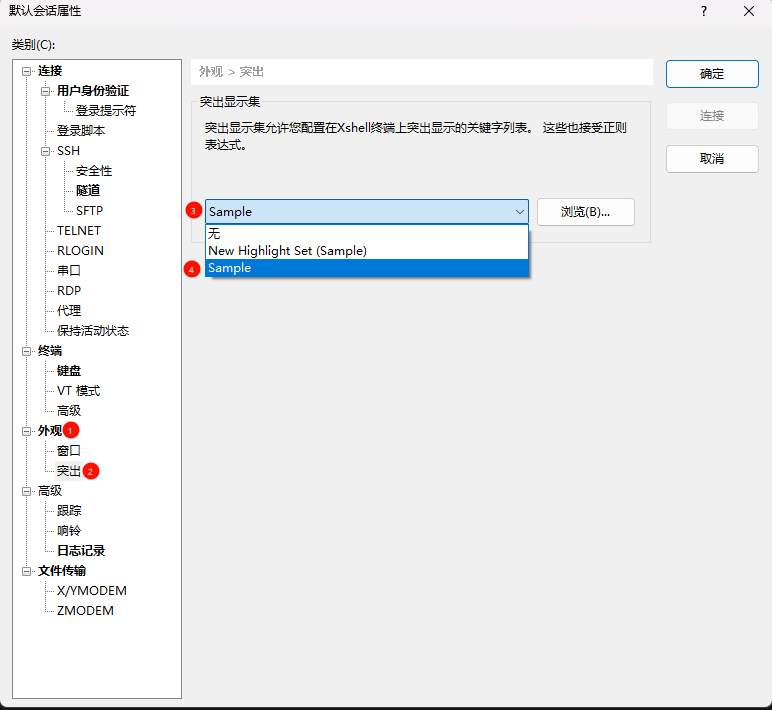The width and height of the screenshot is (772, 710).
Task: Open the 登录脚本 tree item
Action: [x=81, y=131]
